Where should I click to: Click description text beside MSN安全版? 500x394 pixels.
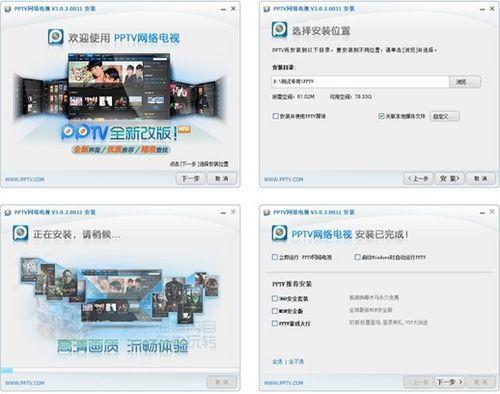[371, 310]
